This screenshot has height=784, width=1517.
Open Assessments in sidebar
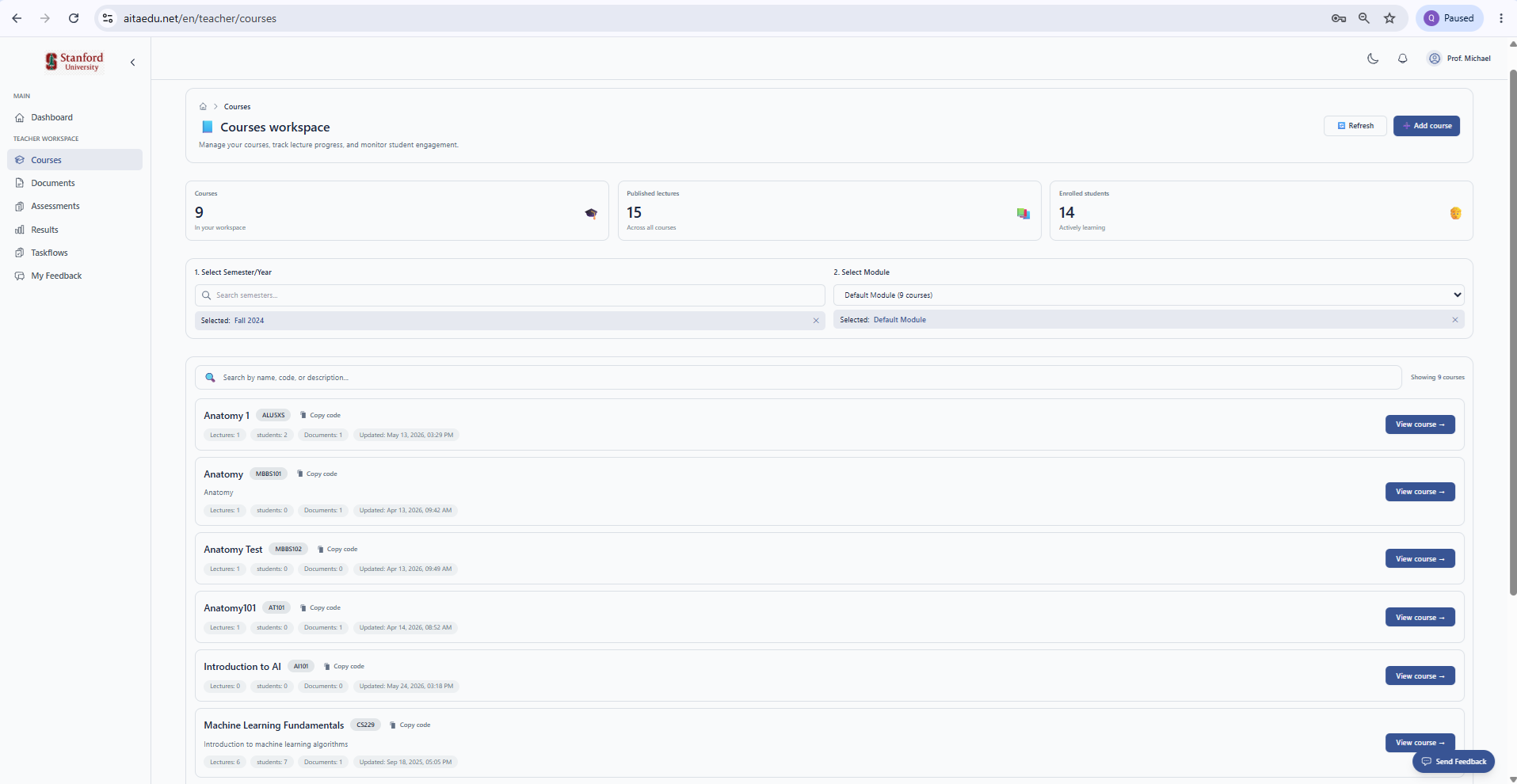click(x=74, y=206)
